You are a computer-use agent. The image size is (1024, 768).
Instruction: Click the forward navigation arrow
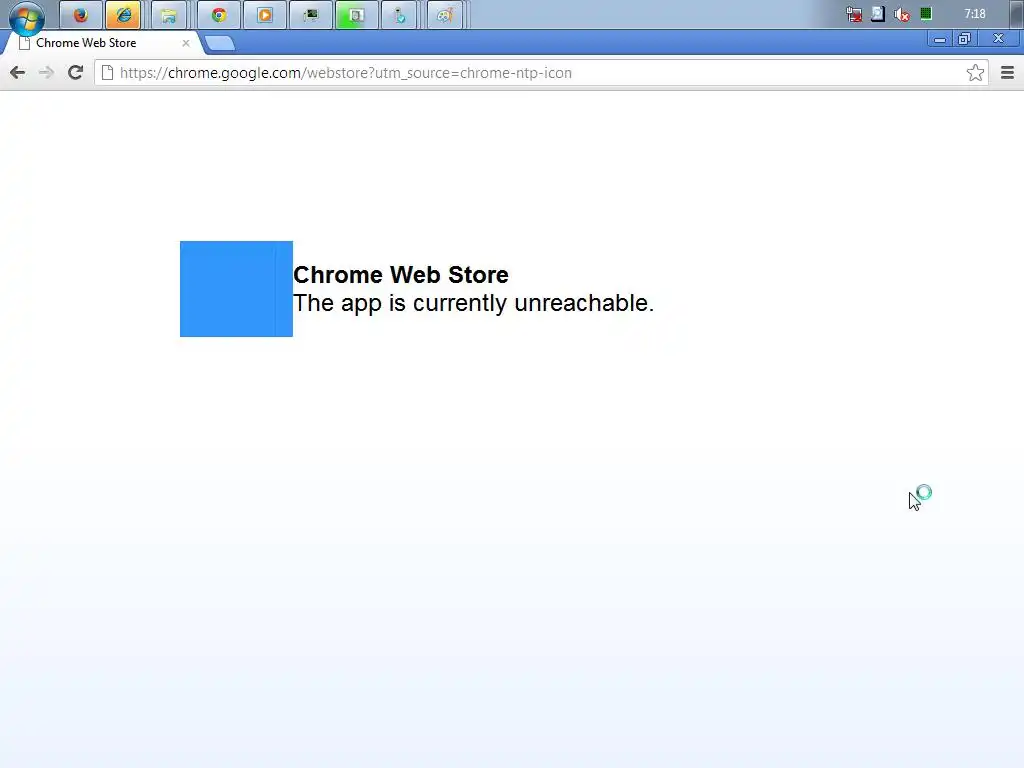coord(46,72)
